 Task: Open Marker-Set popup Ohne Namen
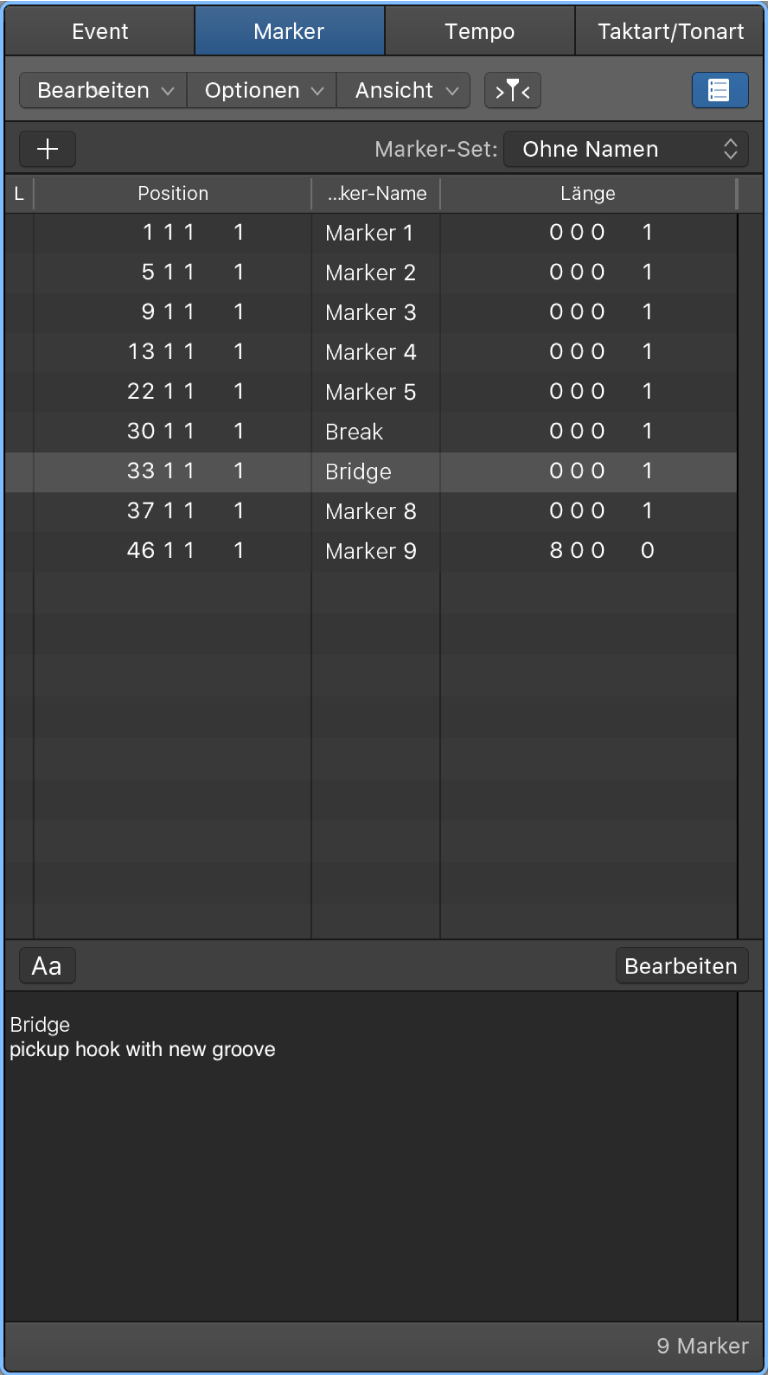point(625,150)
